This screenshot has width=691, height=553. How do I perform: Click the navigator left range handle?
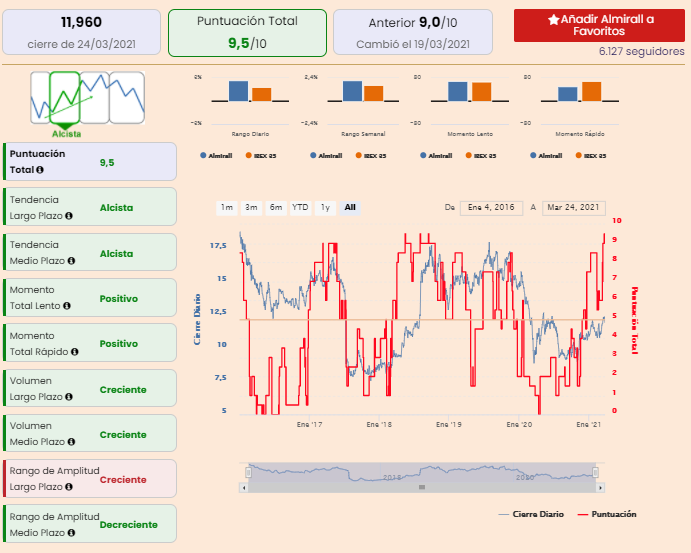(x=249, y=472)
